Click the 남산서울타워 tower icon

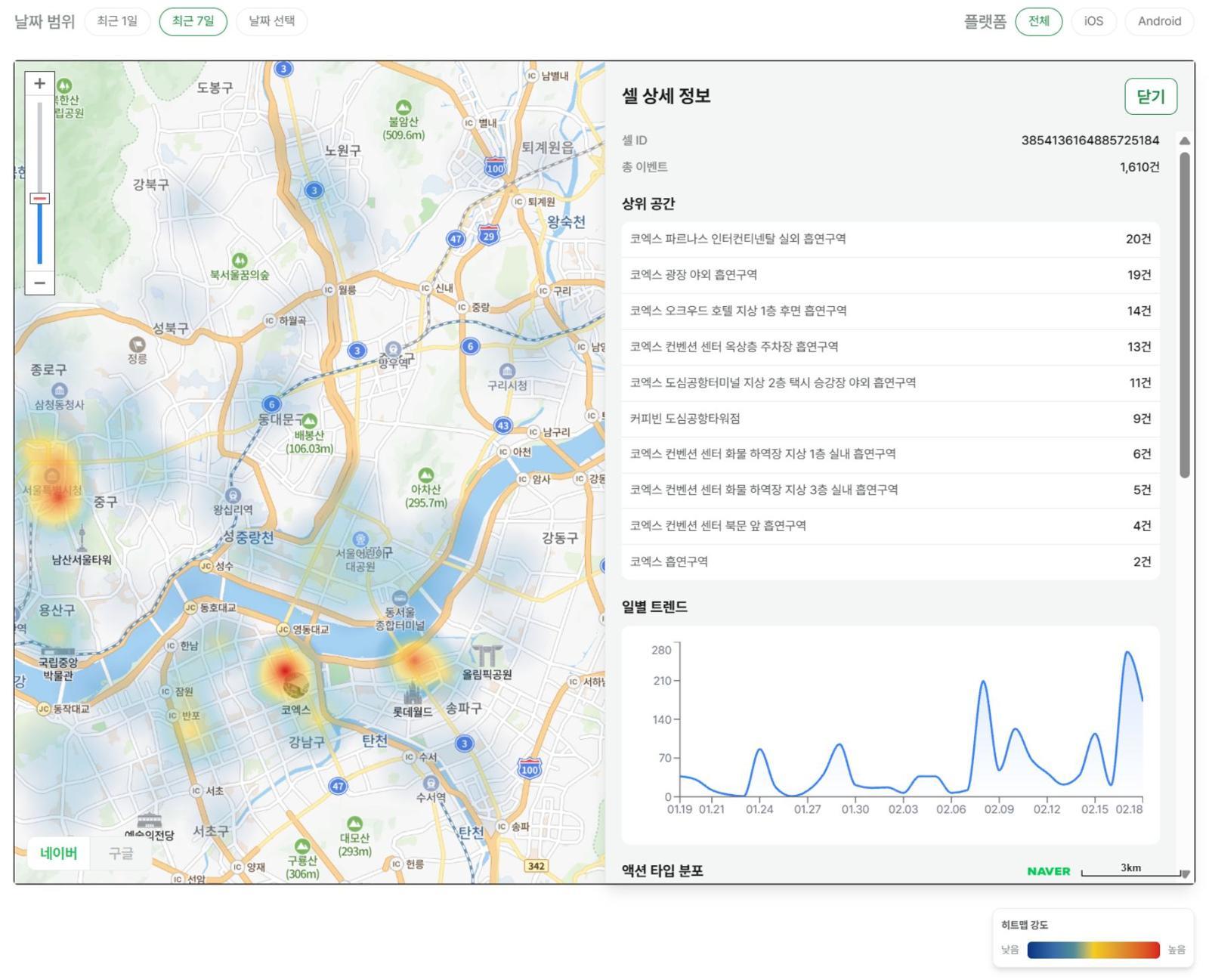point(82,538)
